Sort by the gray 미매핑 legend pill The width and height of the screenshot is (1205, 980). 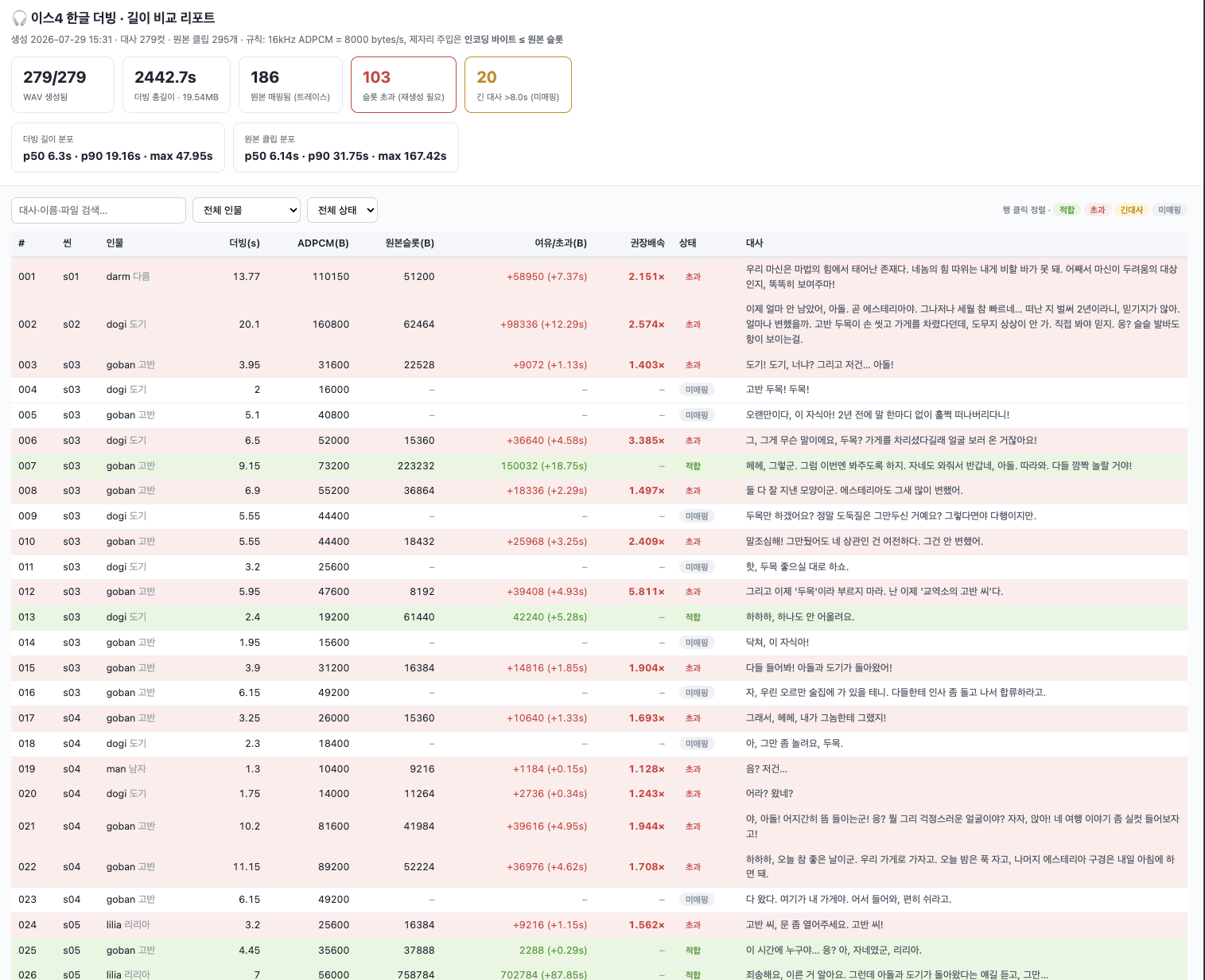[1169, 210]
